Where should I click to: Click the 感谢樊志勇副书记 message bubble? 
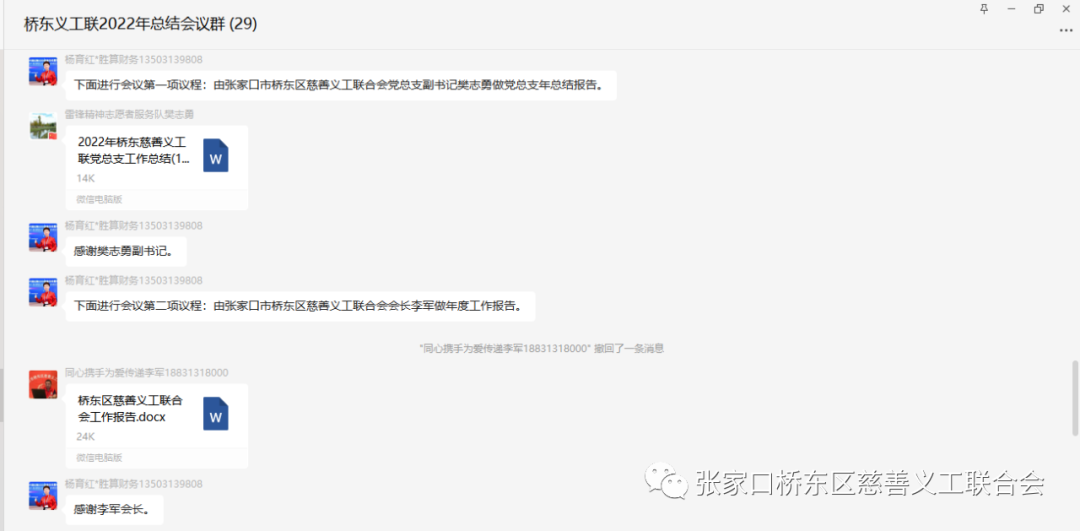[x=125, y=251]
